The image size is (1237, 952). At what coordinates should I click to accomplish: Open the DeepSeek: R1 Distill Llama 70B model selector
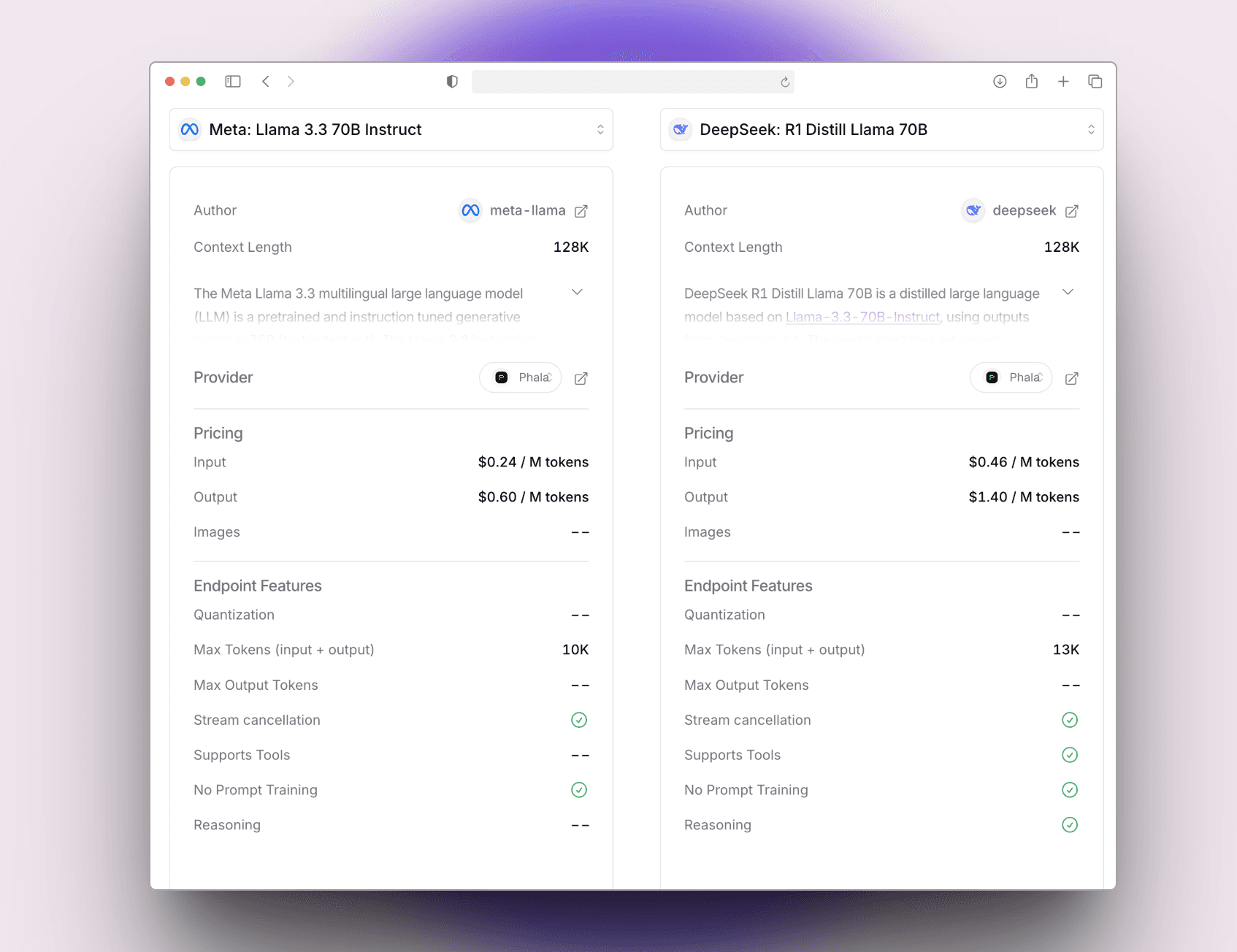click(881, 130)
